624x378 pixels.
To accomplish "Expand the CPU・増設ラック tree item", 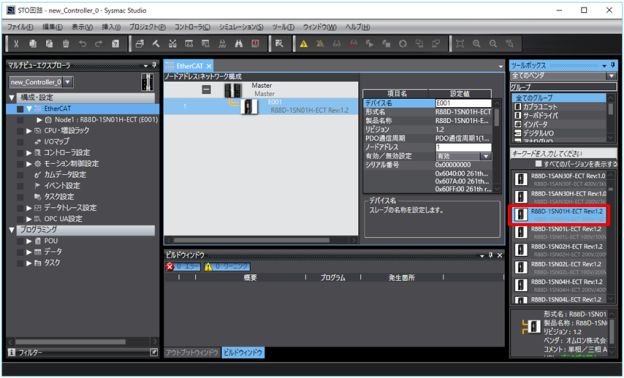I will pos(29,131).
